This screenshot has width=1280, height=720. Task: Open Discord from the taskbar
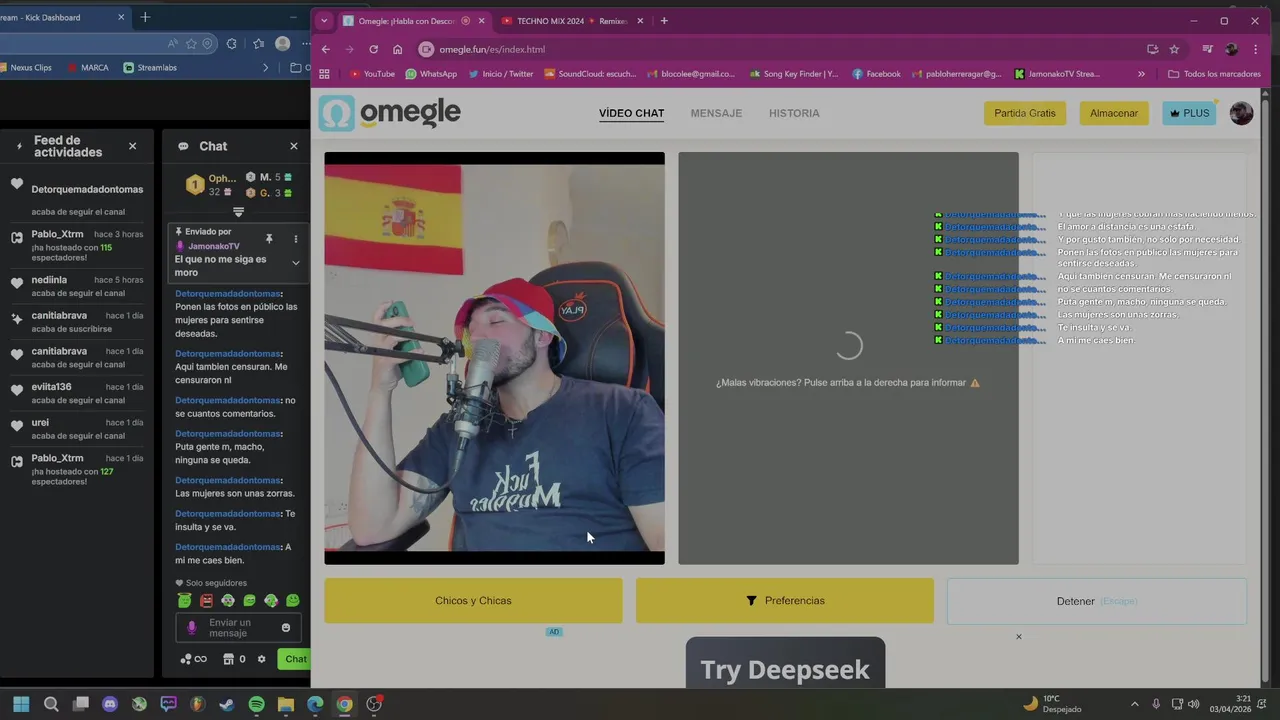tap(110, 704)
